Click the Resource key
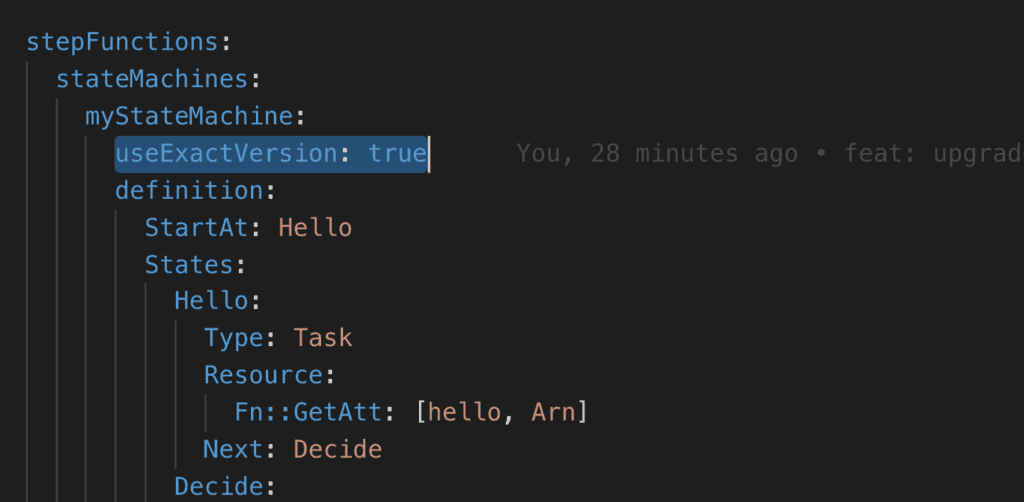The width and height of the screenshot is (1024, 502). (x=262, y=375)
